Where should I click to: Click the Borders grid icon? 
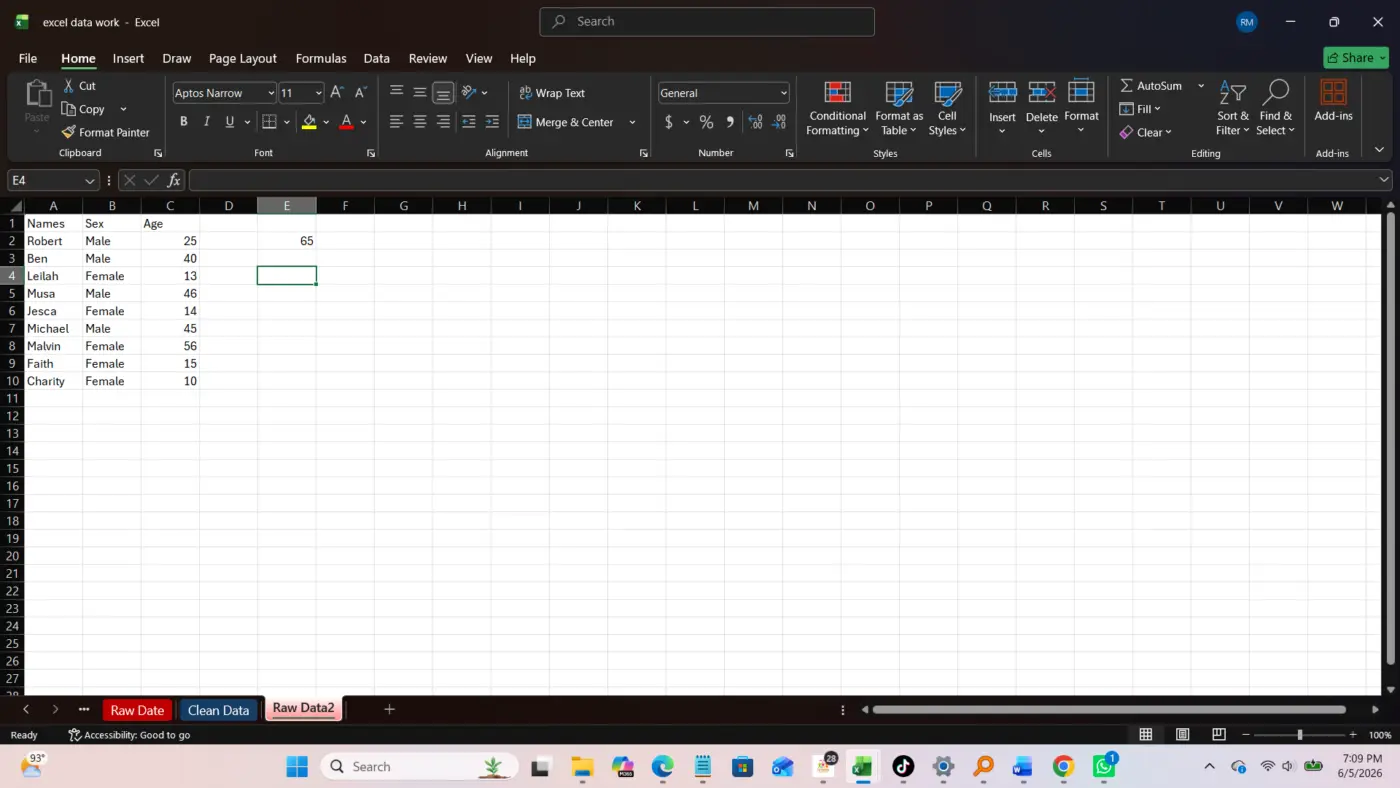(x=269, y=122)
